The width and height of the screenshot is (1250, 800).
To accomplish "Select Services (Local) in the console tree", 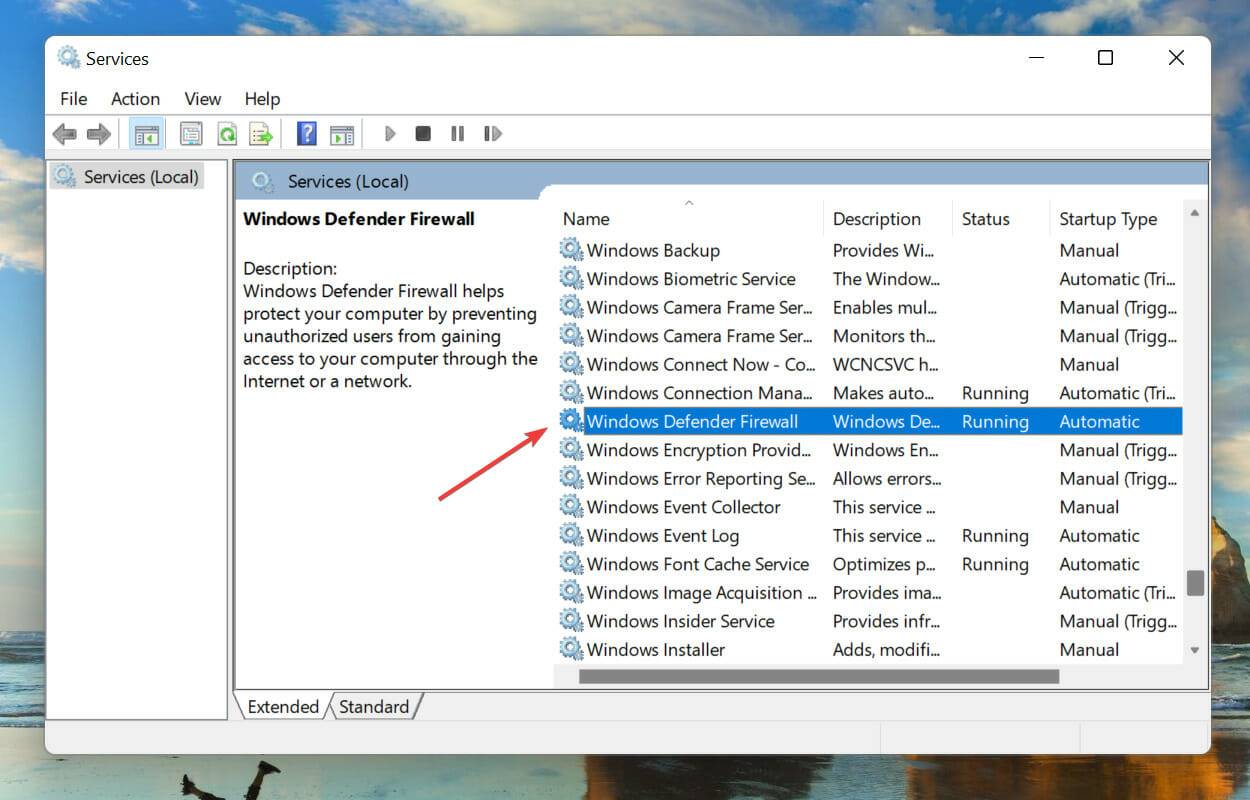I will (141, 177).
